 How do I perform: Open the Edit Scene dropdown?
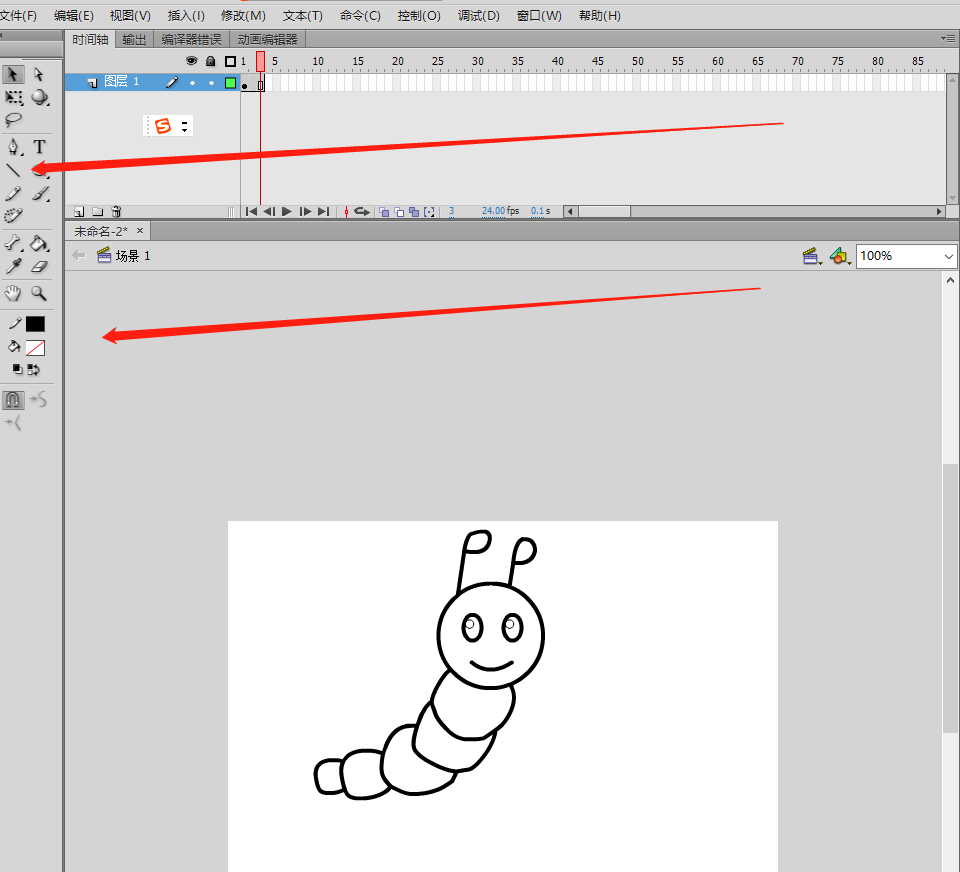tap(811, 257)
